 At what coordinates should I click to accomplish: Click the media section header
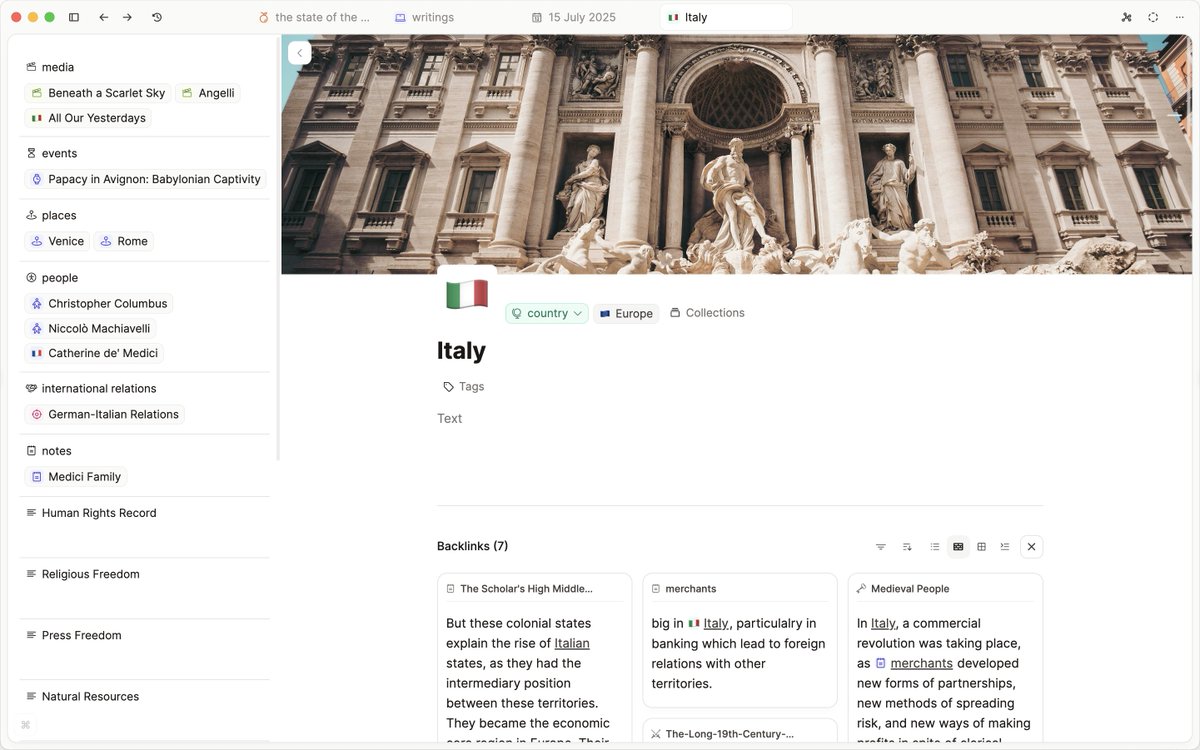pos(50,67)
